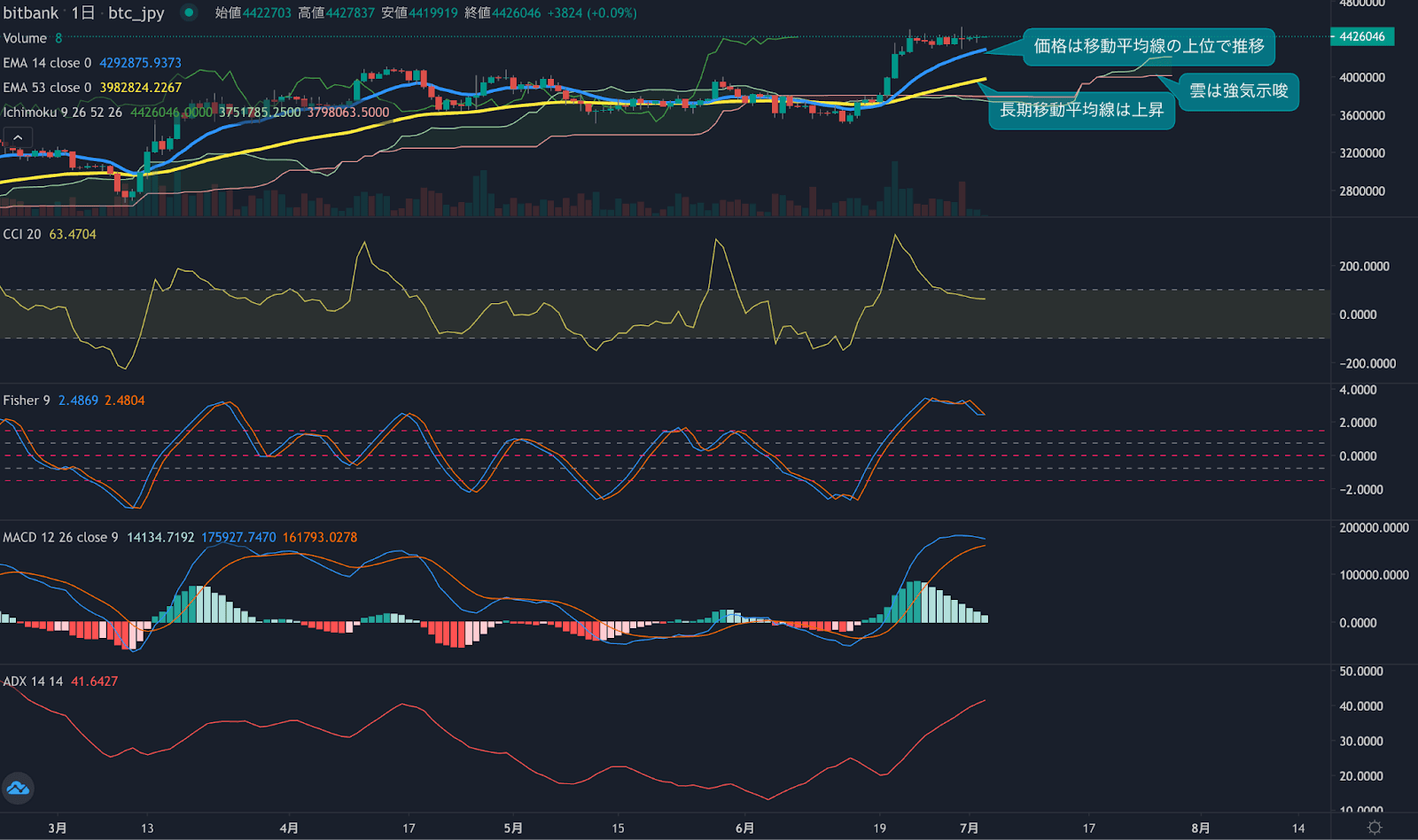Screen dimensions: 1418x840
Task: Select the EMA 14 close indicator legend
Action: [x=47, y=63]
